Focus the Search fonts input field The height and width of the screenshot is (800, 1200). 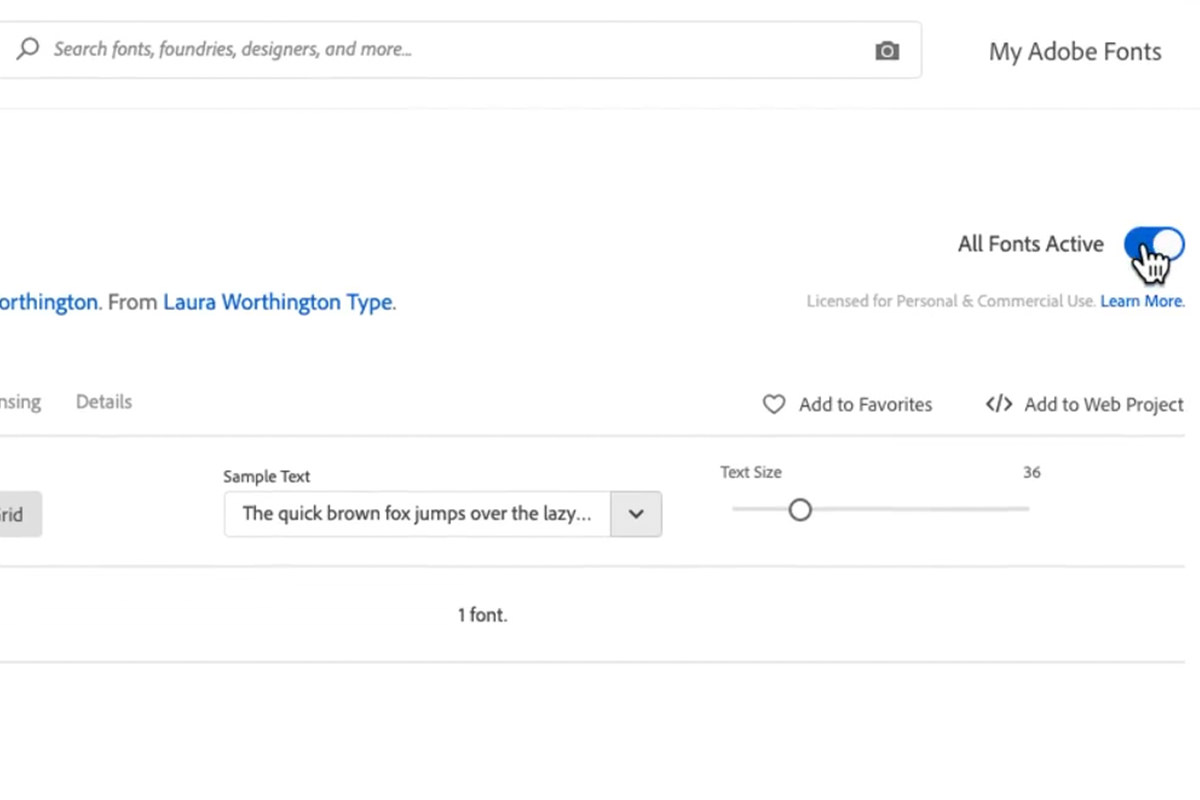click(x=450, y=49)
